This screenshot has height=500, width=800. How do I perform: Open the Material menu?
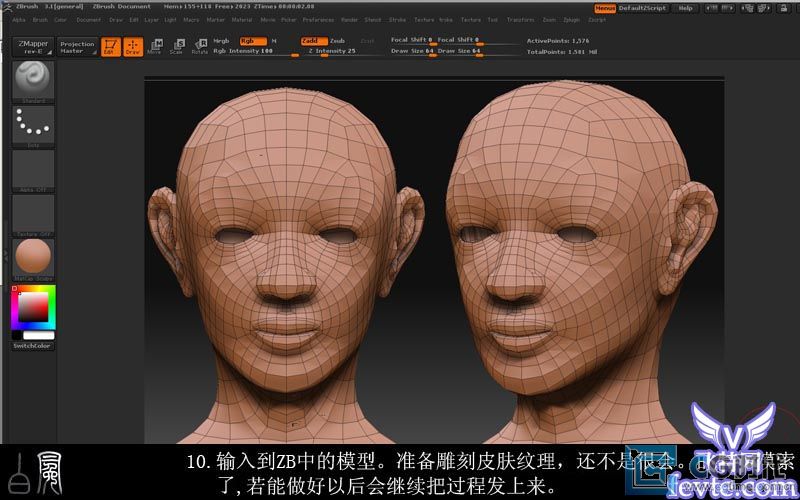[242, 20]
